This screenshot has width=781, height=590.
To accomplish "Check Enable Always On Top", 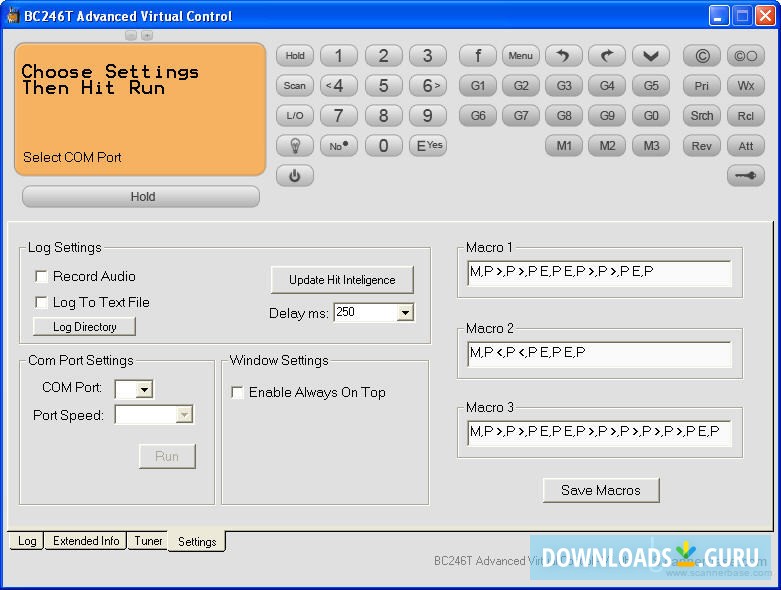I will point(238,392).
